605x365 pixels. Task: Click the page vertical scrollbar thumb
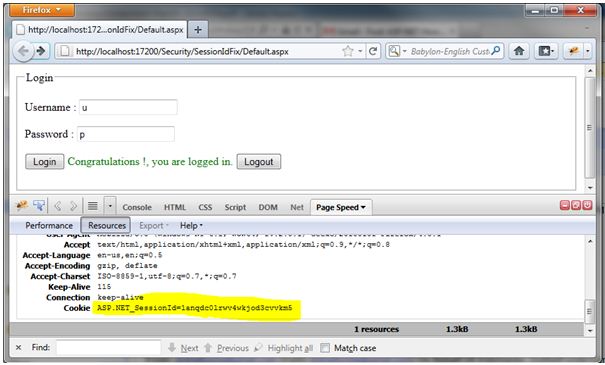pyautogui.click(x=590, y=127)
